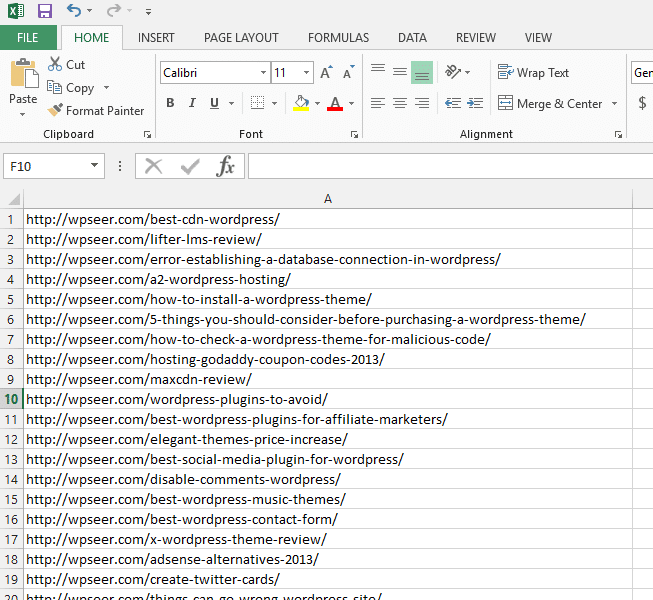
Task: Expand Font Color dropdown arrow
Action: [x=351, y=103]
